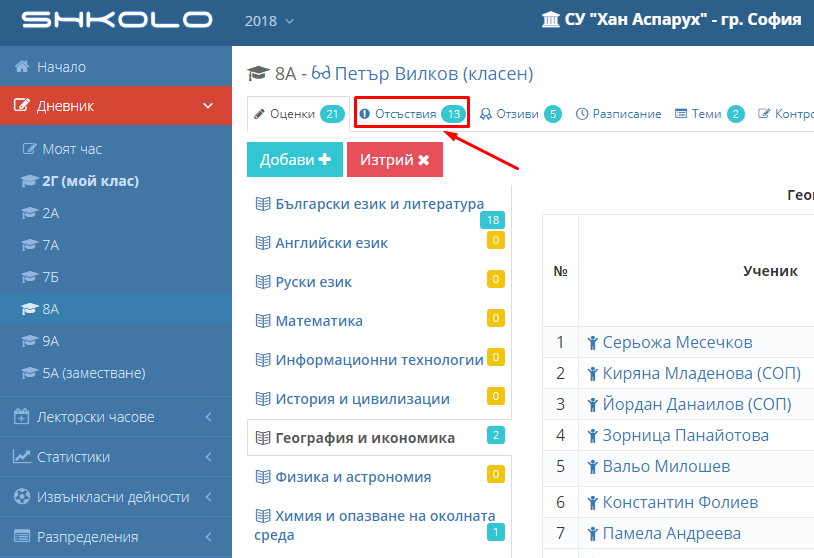Screen dimensions: 814x558
Task: Select subject Английски език
Action: (331, 243)
